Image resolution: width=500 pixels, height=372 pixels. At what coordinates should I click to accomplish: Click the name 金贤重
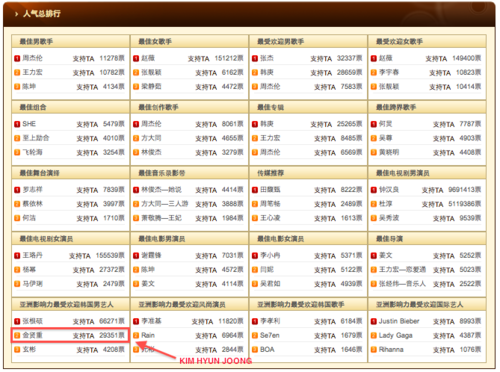[32, 335]
